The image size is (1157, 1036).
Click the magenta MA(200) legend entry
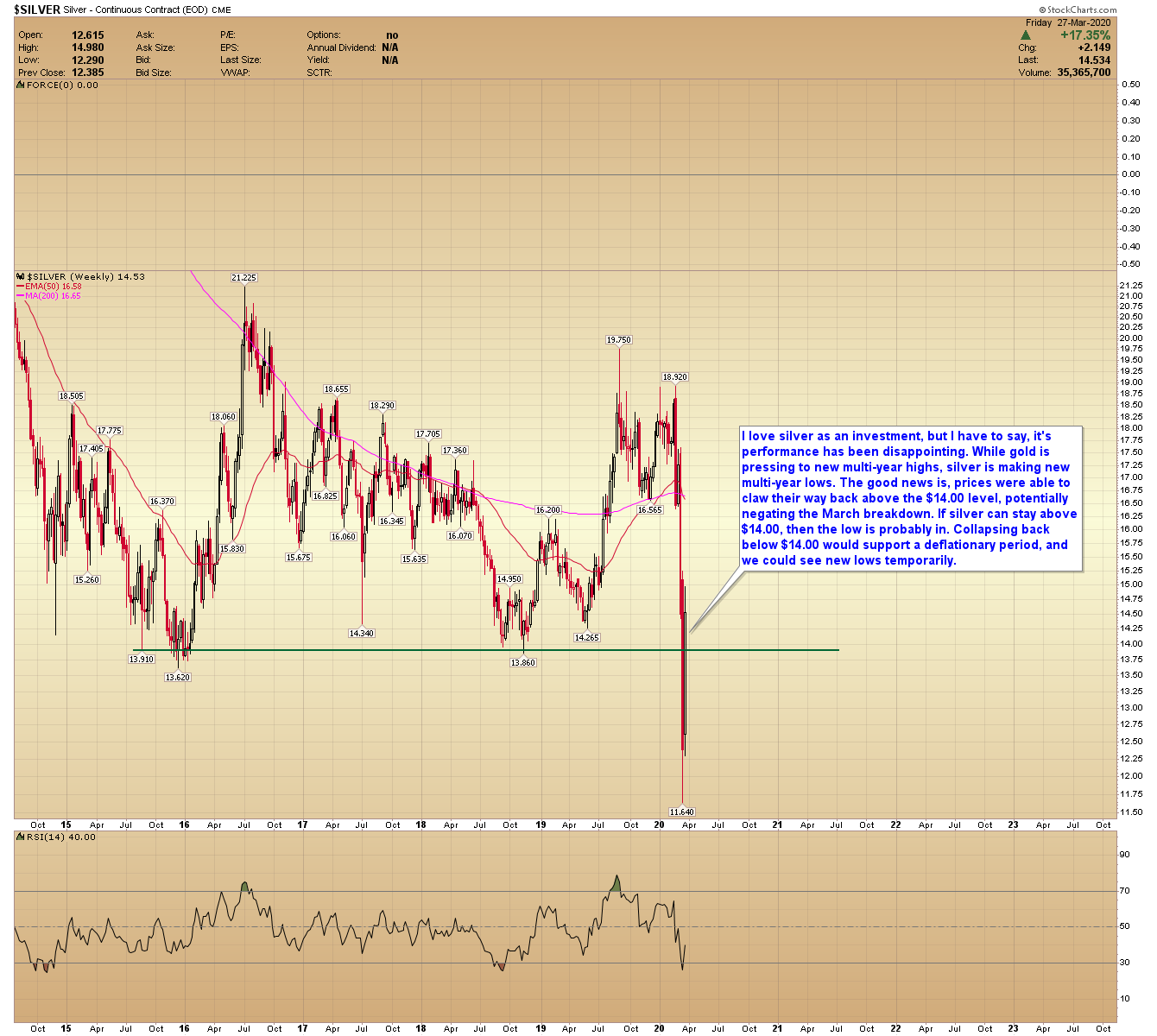[48, 296]
